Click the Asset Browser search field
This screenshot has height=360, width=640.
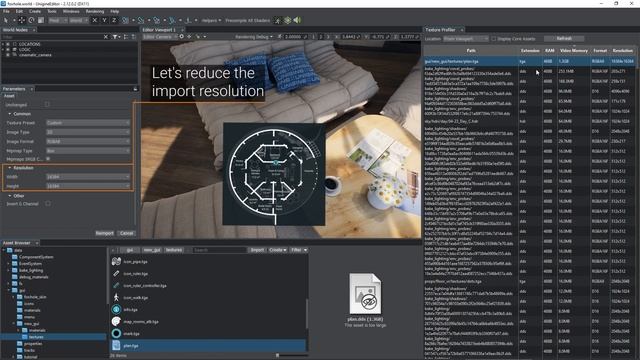219,250
